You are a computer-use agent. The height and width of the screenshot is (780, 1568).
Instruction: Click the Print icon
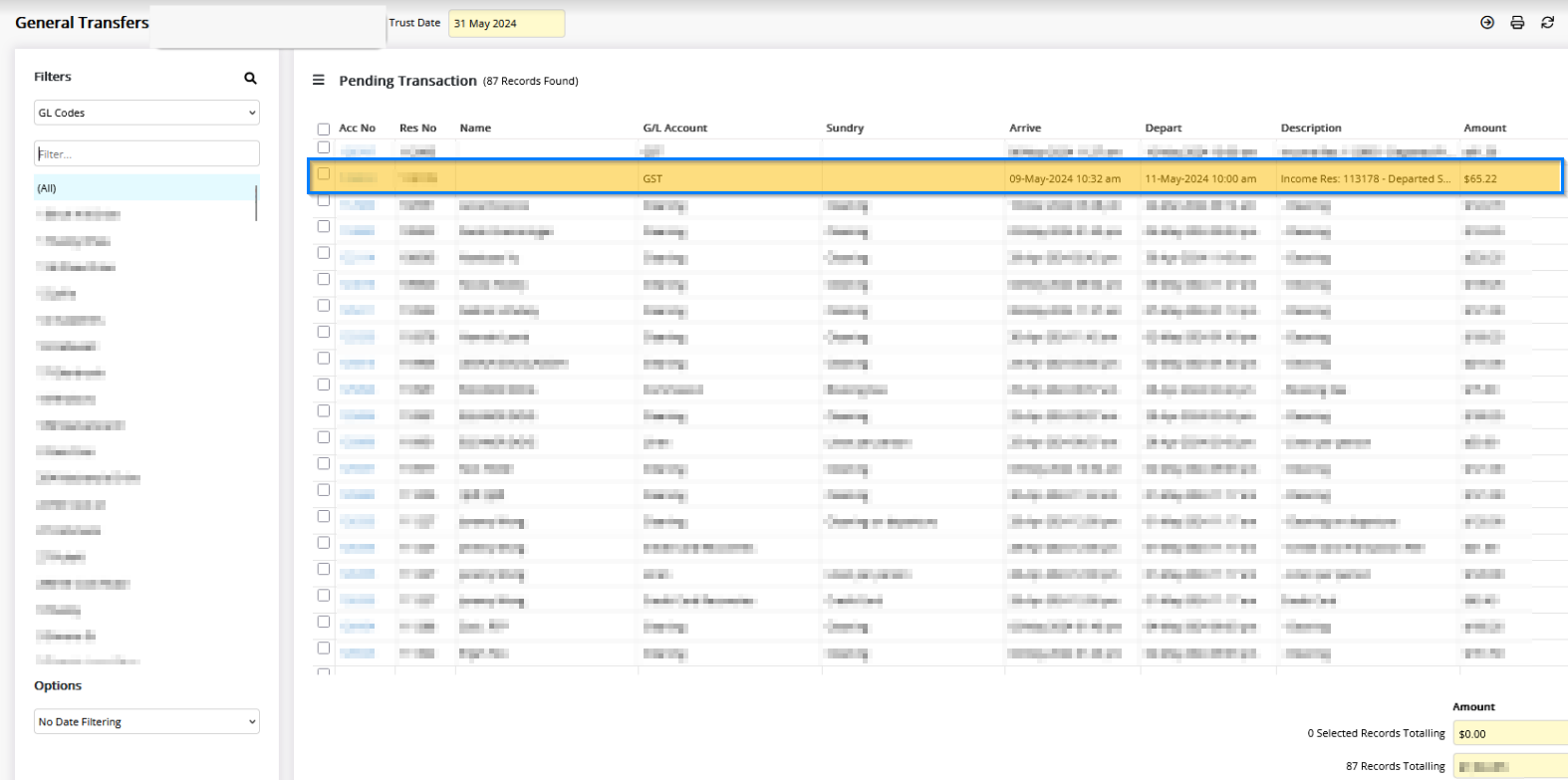[1516, 22]
